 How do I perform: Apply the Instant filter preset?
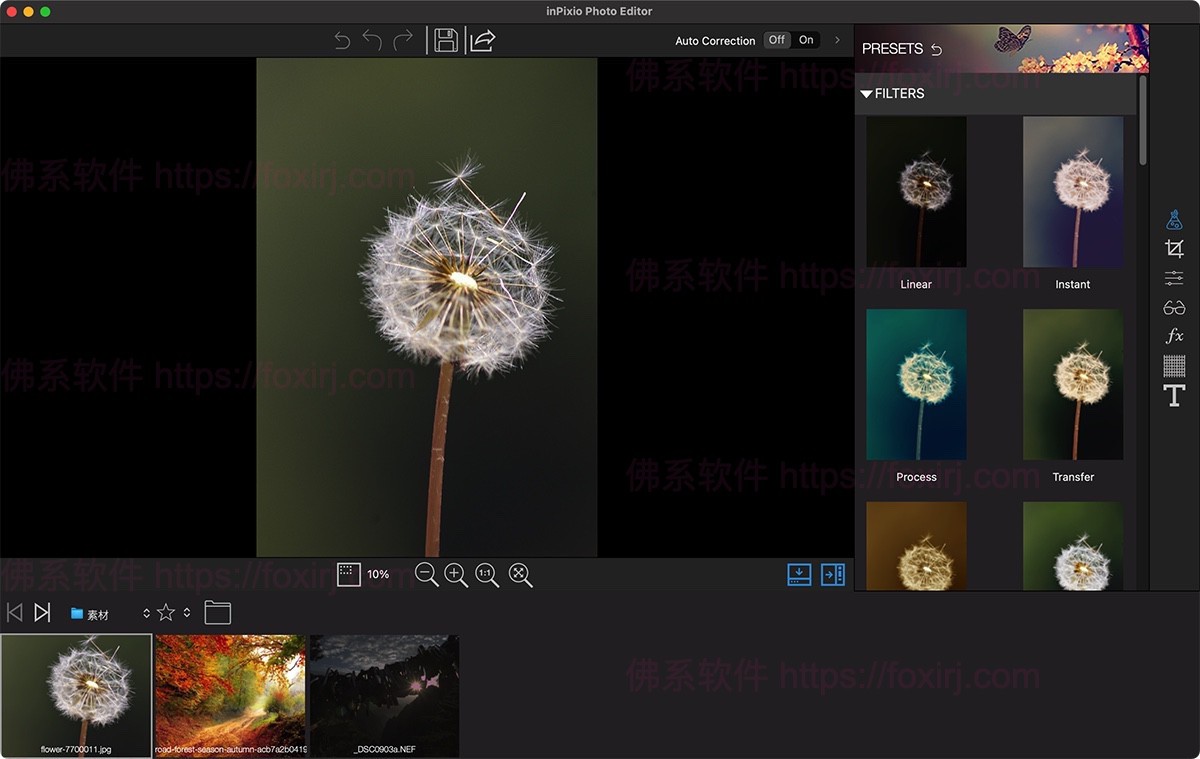coord(1072,192)
